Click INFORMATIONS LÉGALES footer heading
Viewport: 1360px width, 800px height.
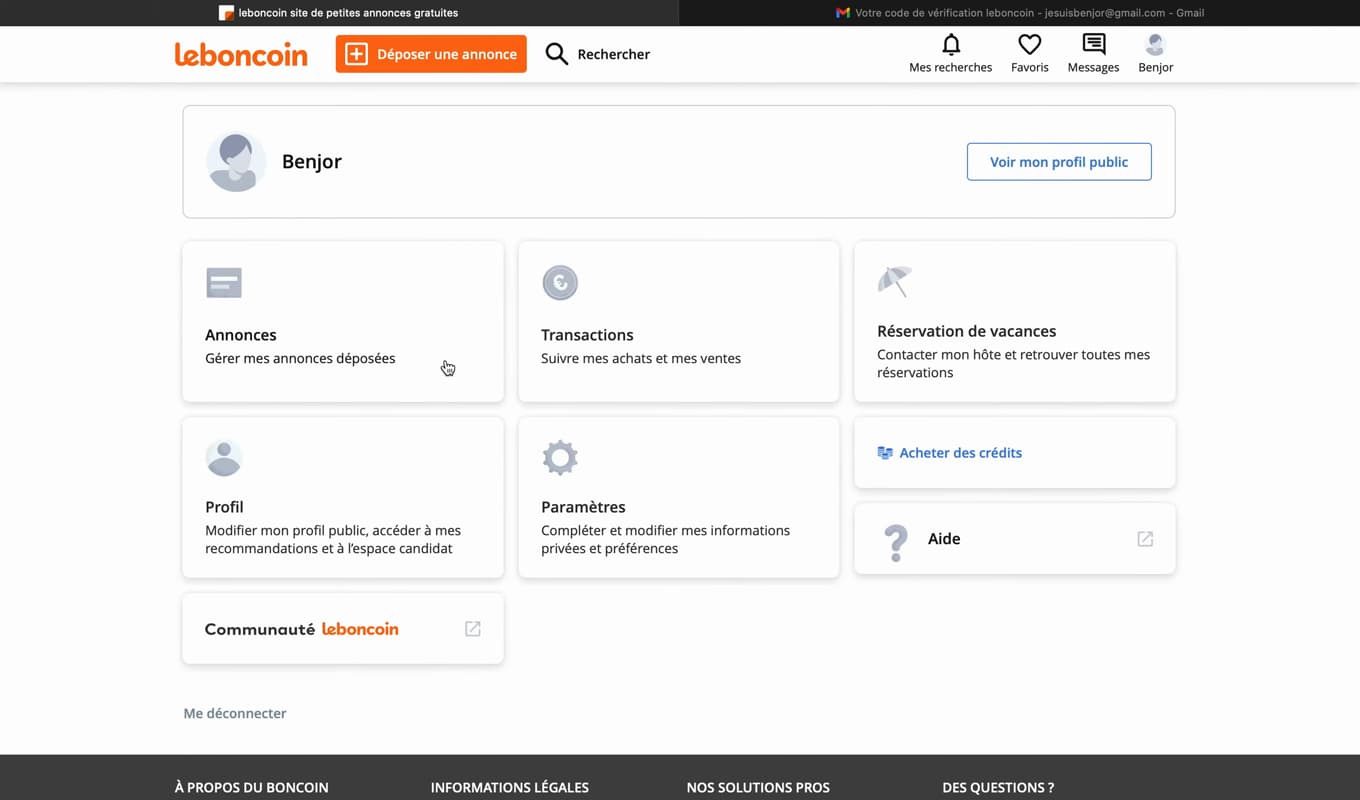coord(510,788)
